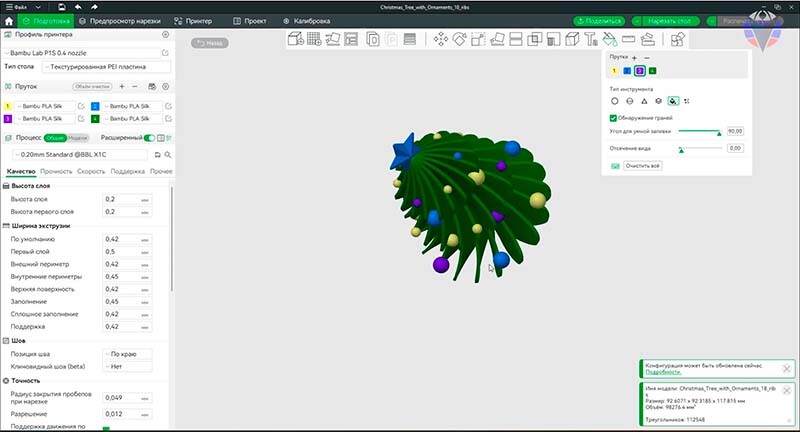The width and height of the screenshot is (800, 432).
Task: Switch process scope to Global (Общие)
Action: coord(55,138)
